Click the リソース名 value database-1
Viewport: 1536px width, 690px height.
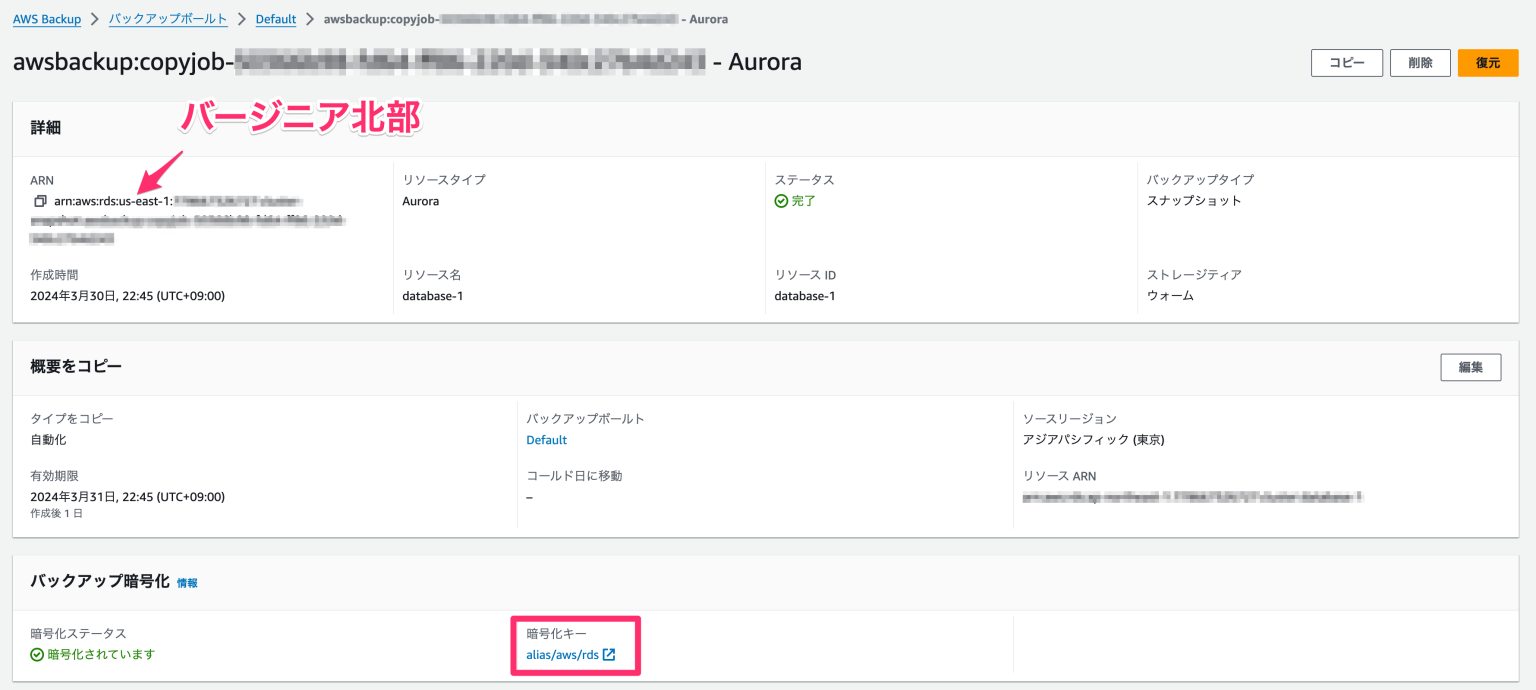click(432, 295)
